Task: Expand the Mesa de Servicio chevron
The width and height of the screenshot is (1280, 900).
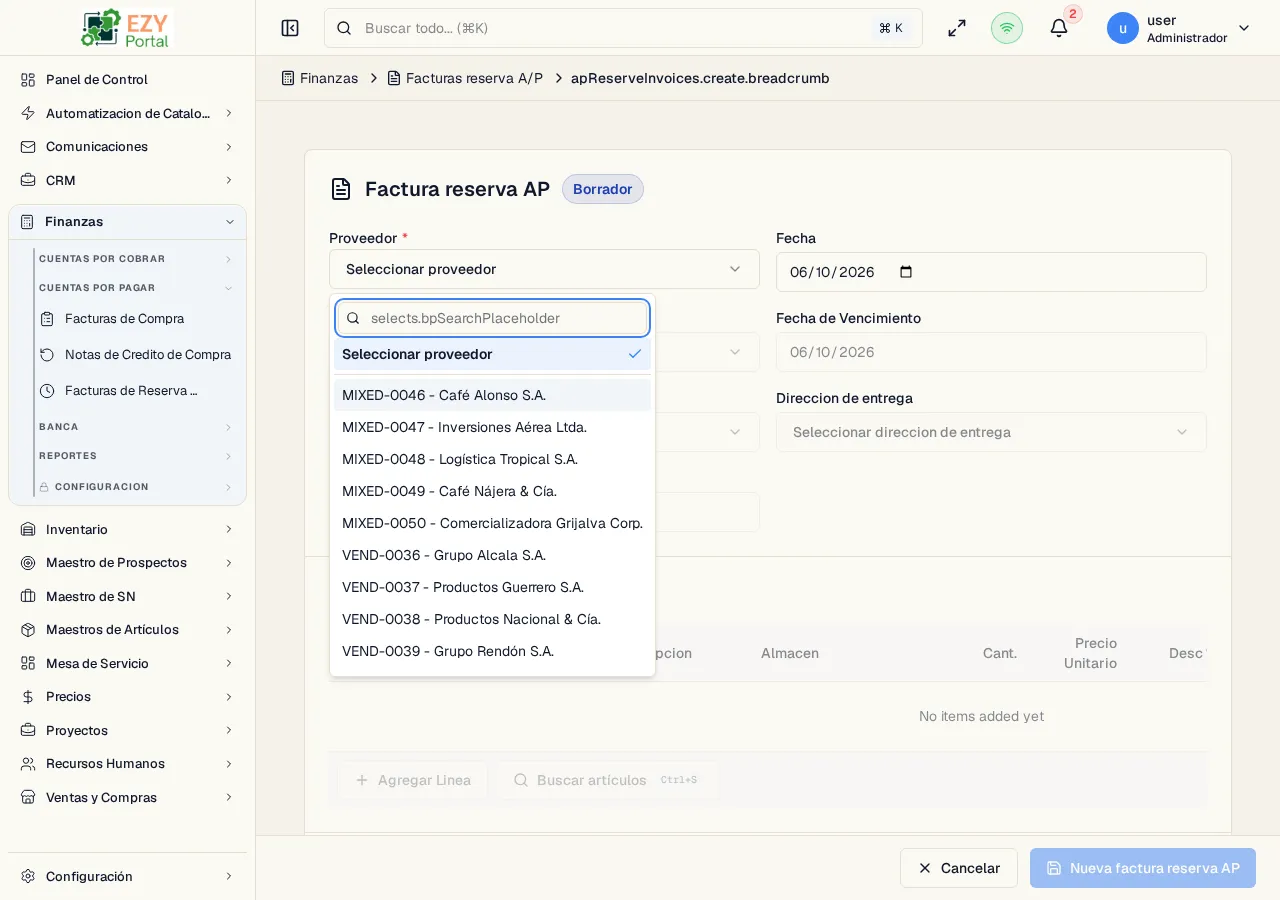Action: coord(228,663)
